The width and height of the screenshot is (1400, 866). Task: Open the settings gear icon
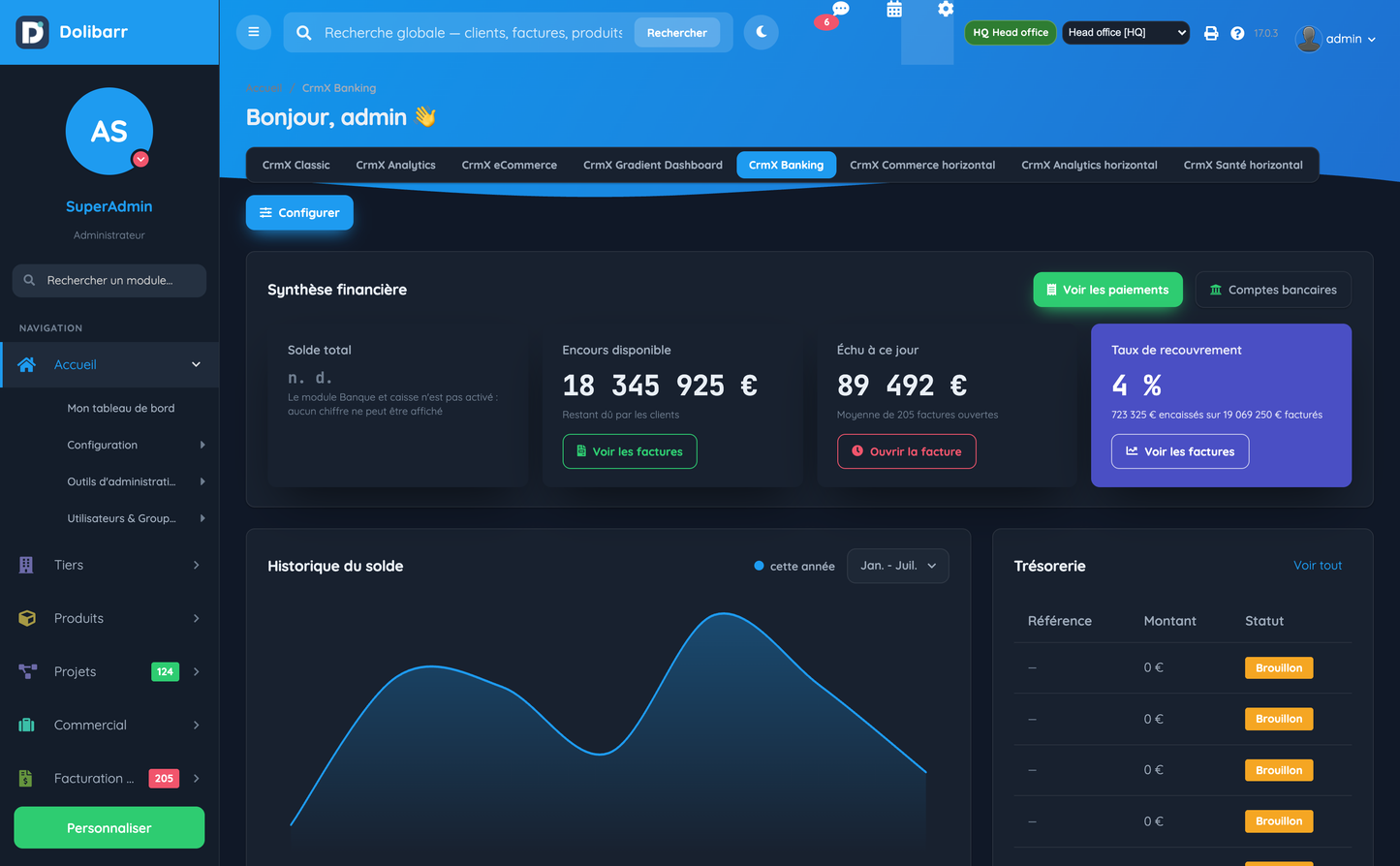click(x=946, y=9)
